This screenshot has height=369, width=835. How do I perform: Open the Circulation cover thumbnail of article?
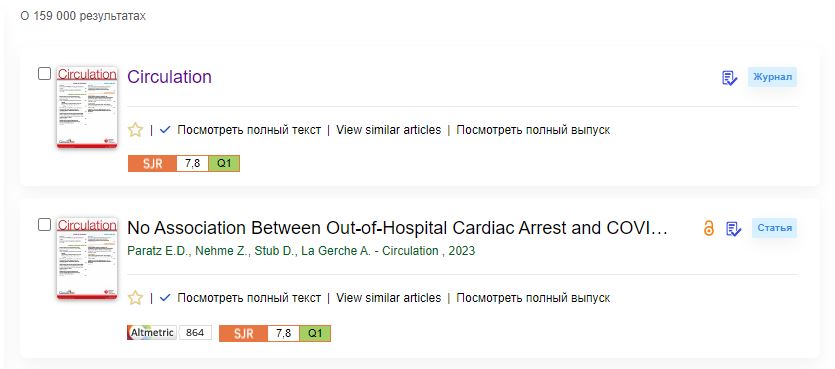87,258
